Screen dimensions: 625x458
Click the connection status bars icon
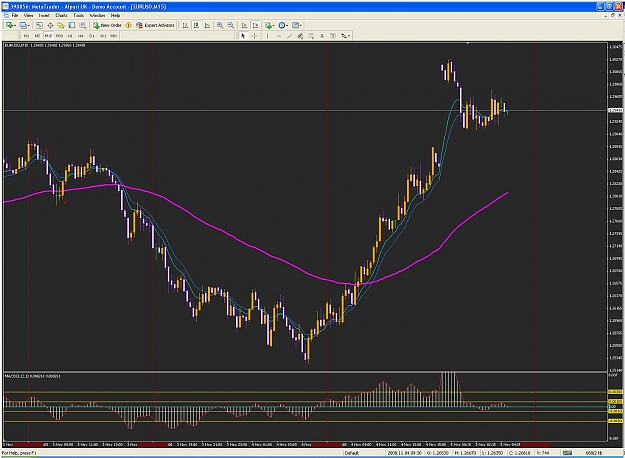pyautogui.click(x=567, y=453)
